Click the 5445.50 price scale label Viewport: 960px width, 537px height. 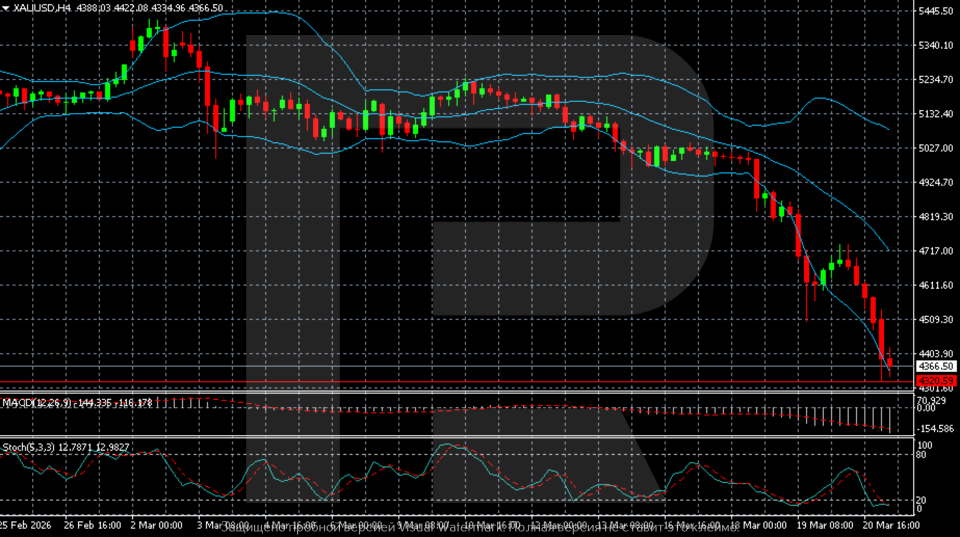tap(932, 11)
